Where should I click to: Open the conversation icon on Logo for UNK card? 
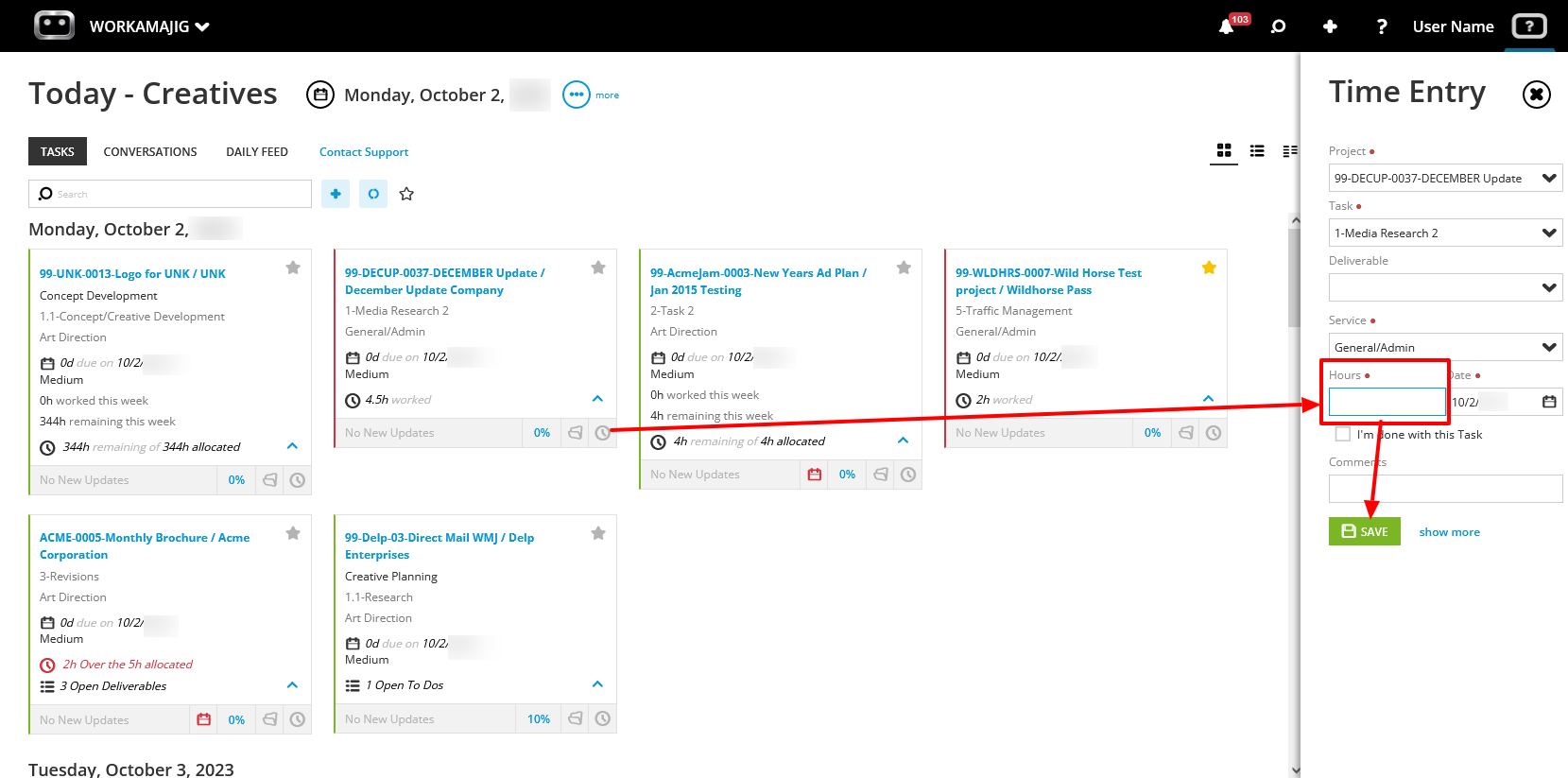coord(270,480)
